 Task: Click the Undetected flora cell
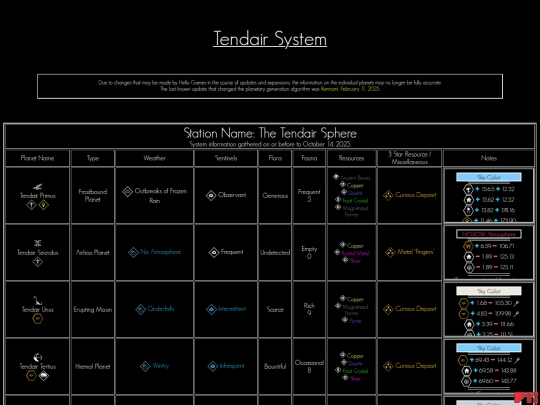coord(275,252)
